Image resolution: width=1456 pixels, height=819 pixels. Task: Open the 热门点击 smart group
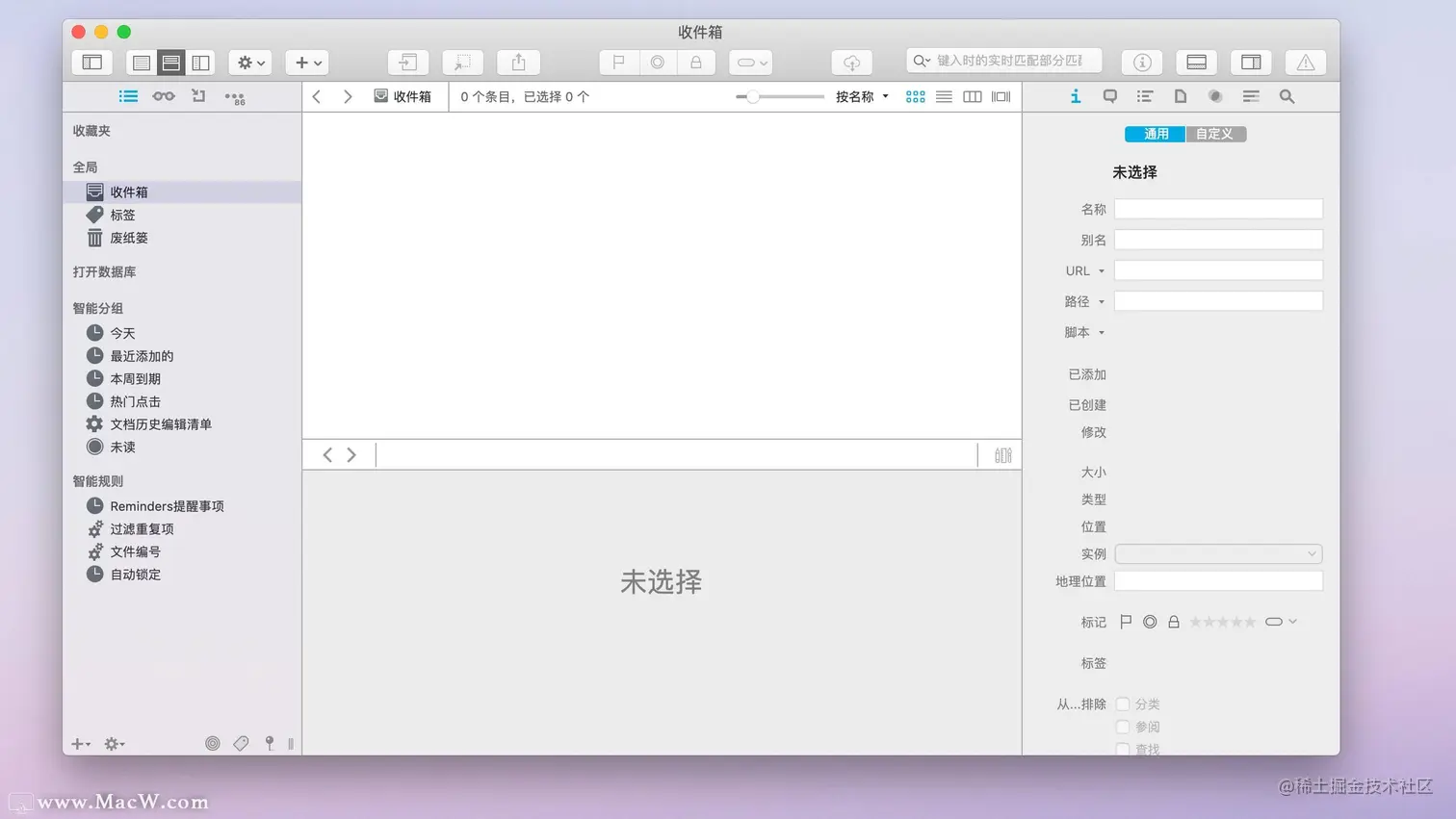pos(182,401)
